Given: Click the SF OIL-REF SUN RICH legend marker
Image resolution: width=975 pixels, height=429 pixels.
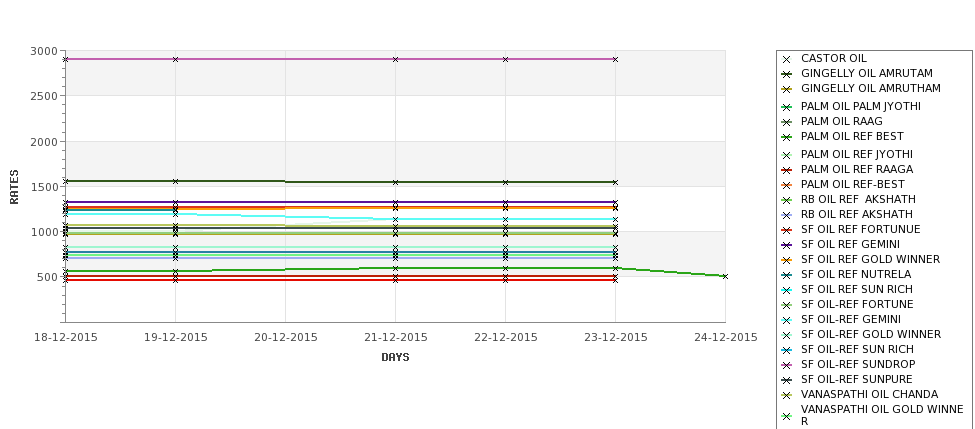Looking at the screenshot, I should coord(786,350).
